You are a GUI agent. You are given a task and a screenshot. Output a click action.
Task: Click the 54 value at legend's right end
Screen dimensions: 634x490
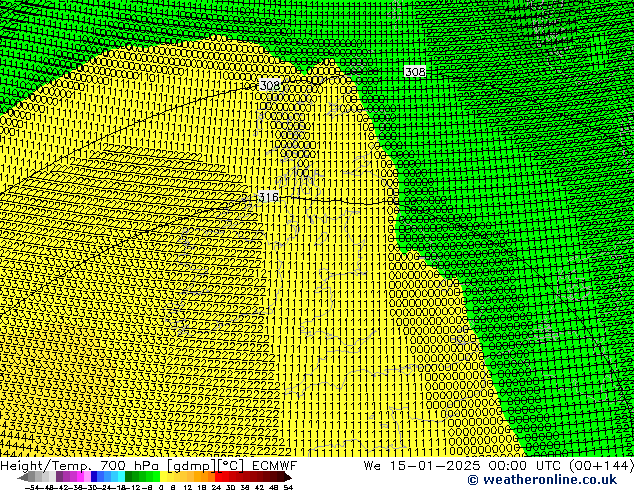(x=288, y=486)
